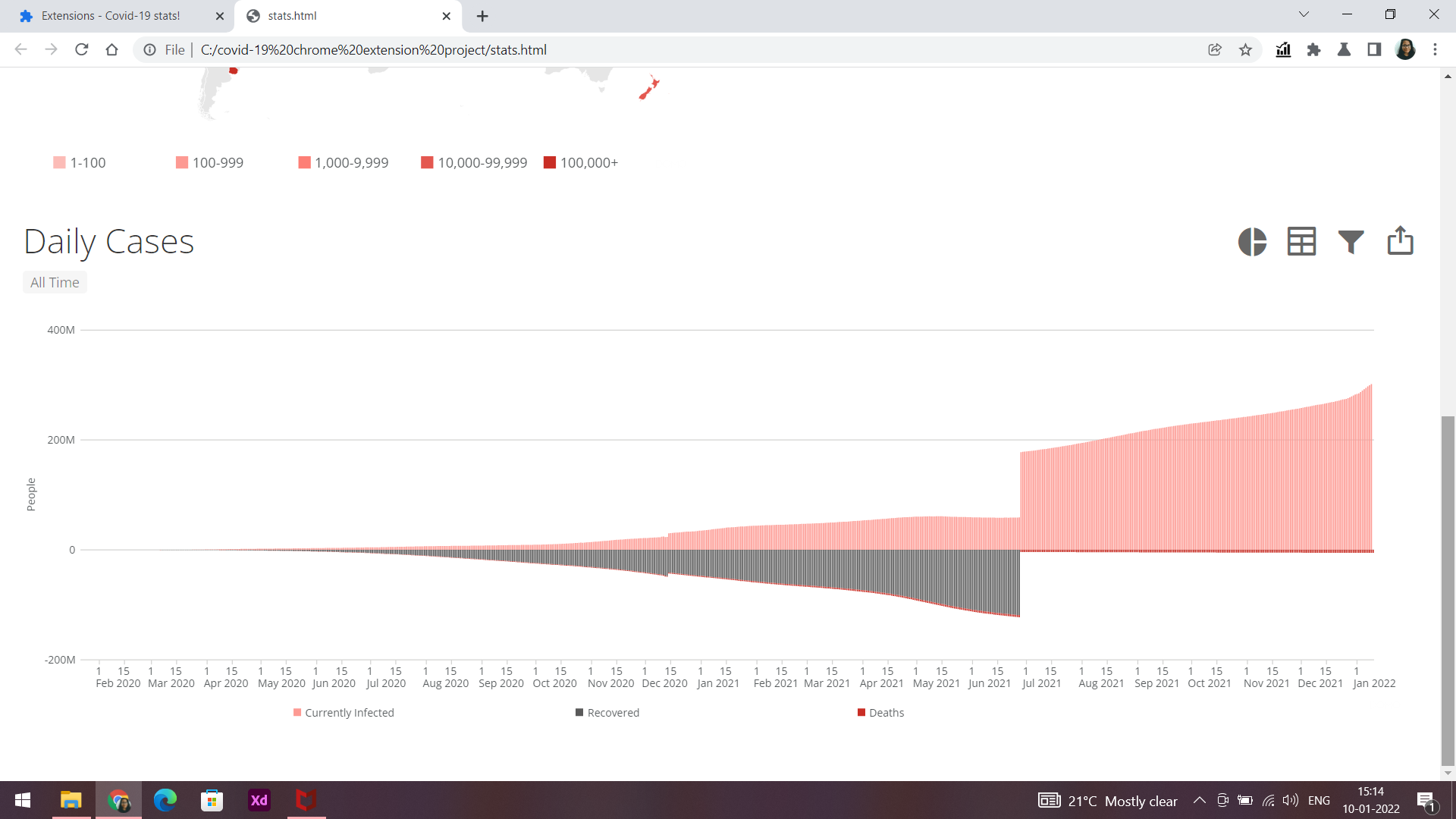Click the 100,000+ map legend color swatch

550,163
